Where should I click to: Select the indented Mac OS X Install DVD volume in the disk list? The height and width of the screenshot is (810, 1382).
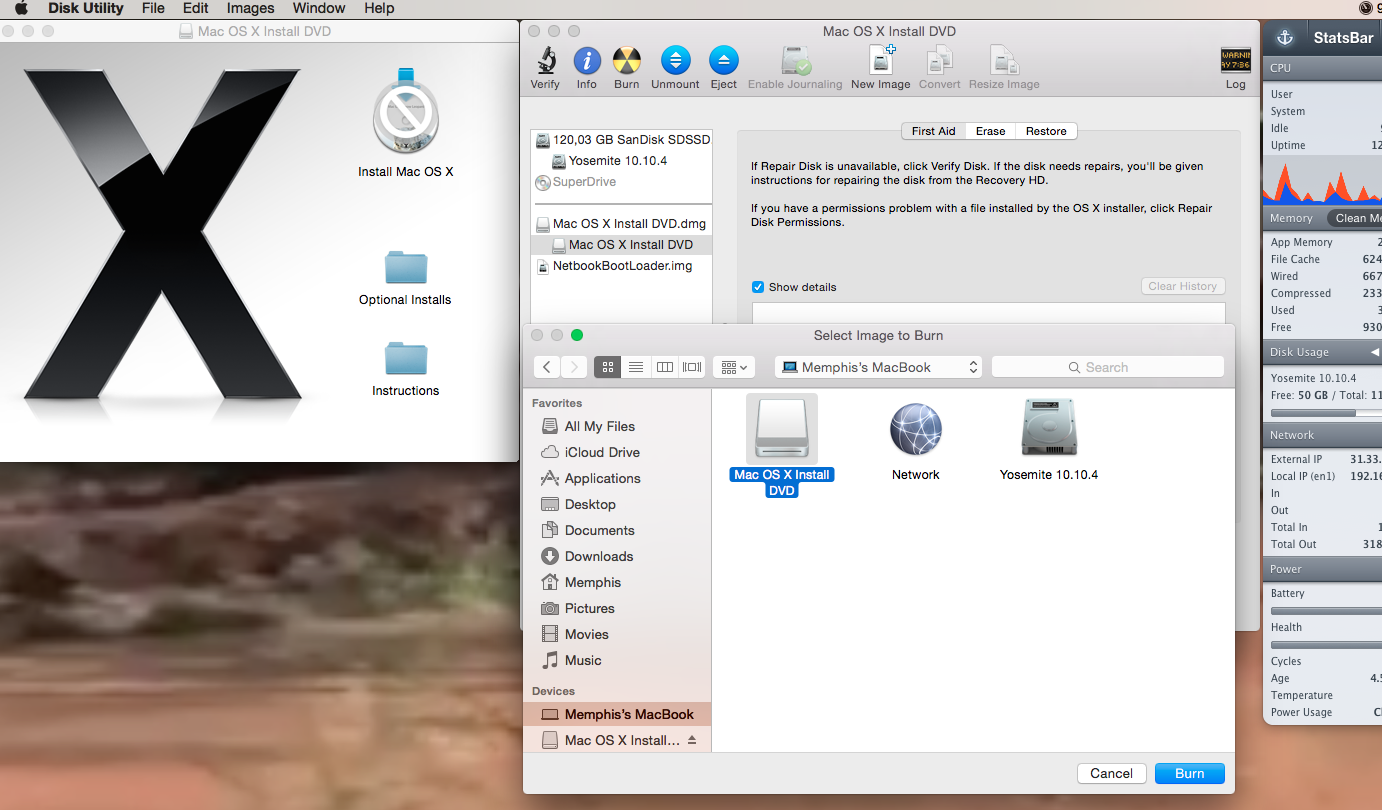point(622,245)
